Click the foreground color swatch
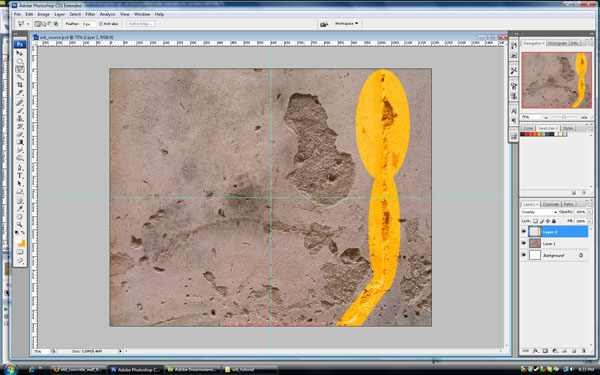600x375 pixels. [18, 241]
